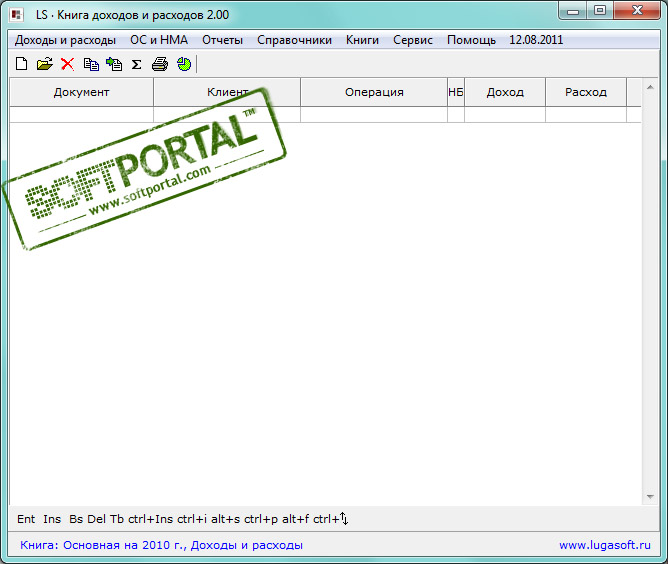
Task: Click the empty Операция cell in first row
Action: click(x=374, y=115)
